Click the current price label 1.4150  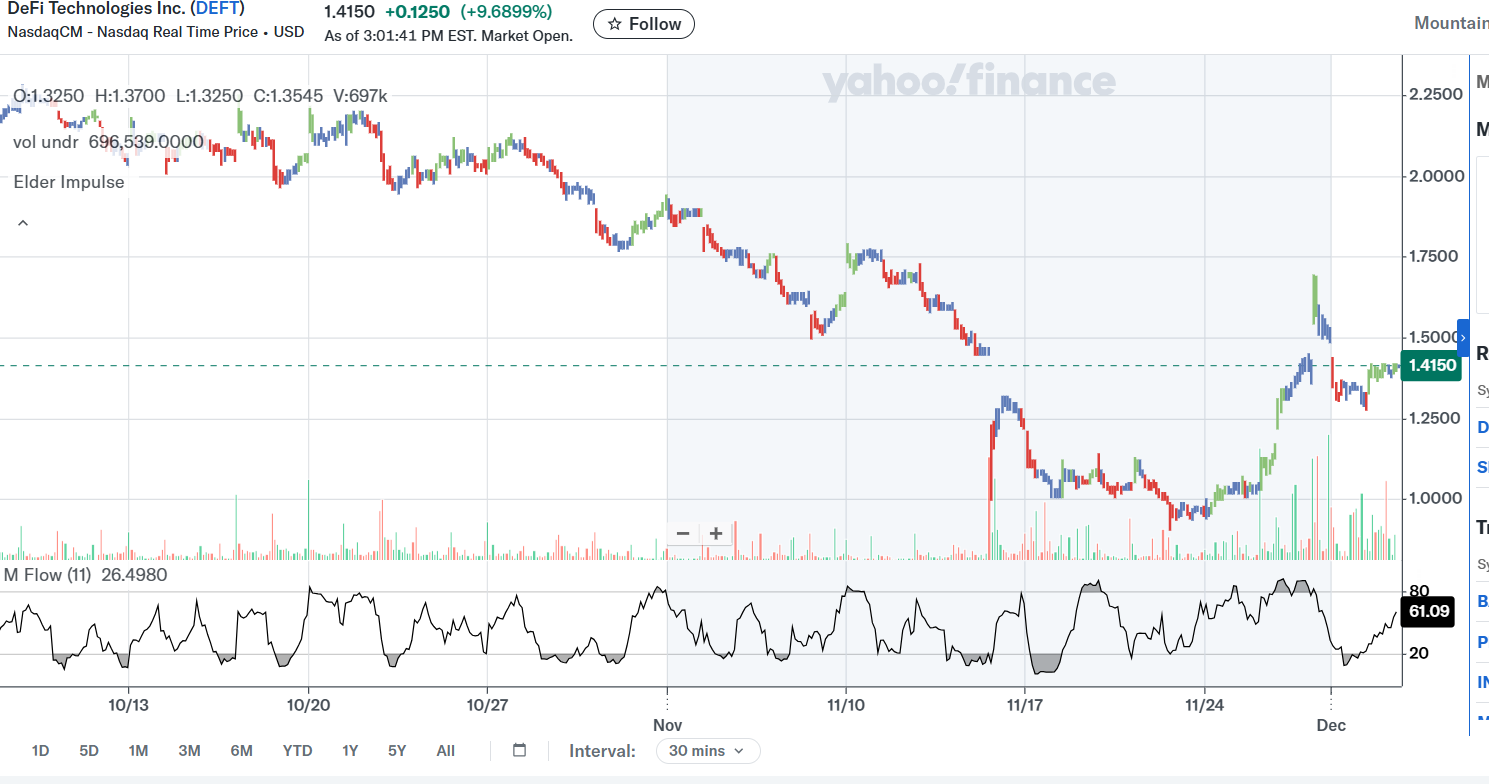[1431, 366]
